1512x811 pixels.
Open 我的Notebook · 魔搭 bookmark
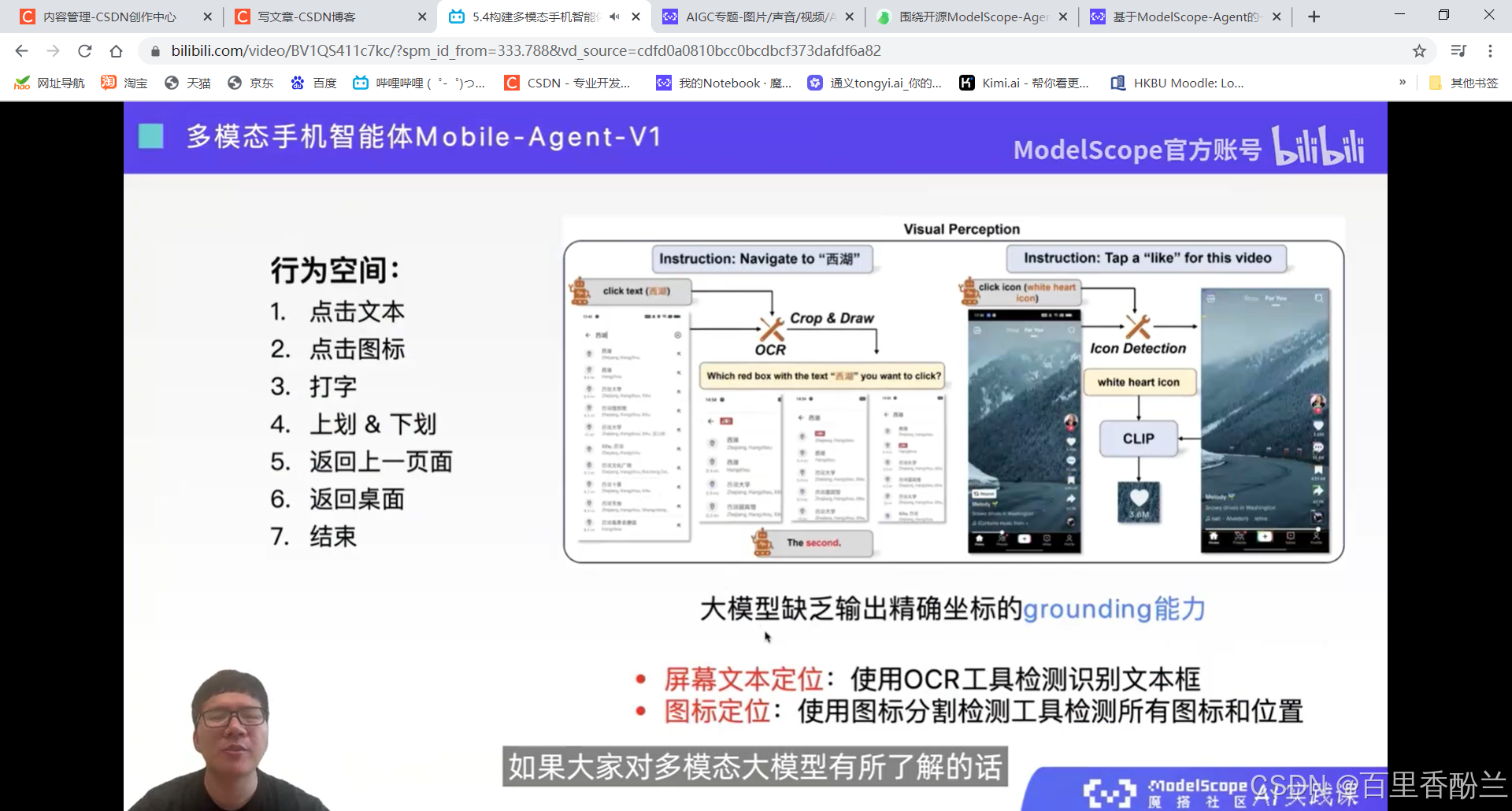pyautogui.click(x=724, y=83)
